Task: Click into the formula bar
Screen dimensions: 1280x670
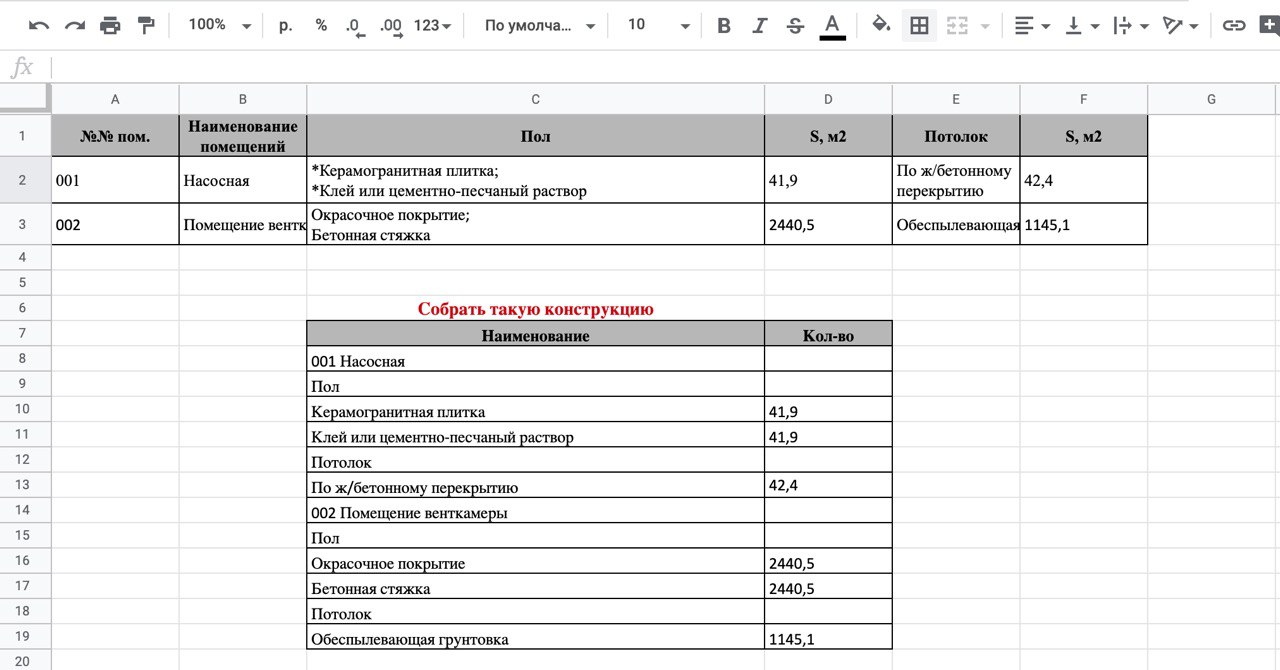Action: point(665,67)
